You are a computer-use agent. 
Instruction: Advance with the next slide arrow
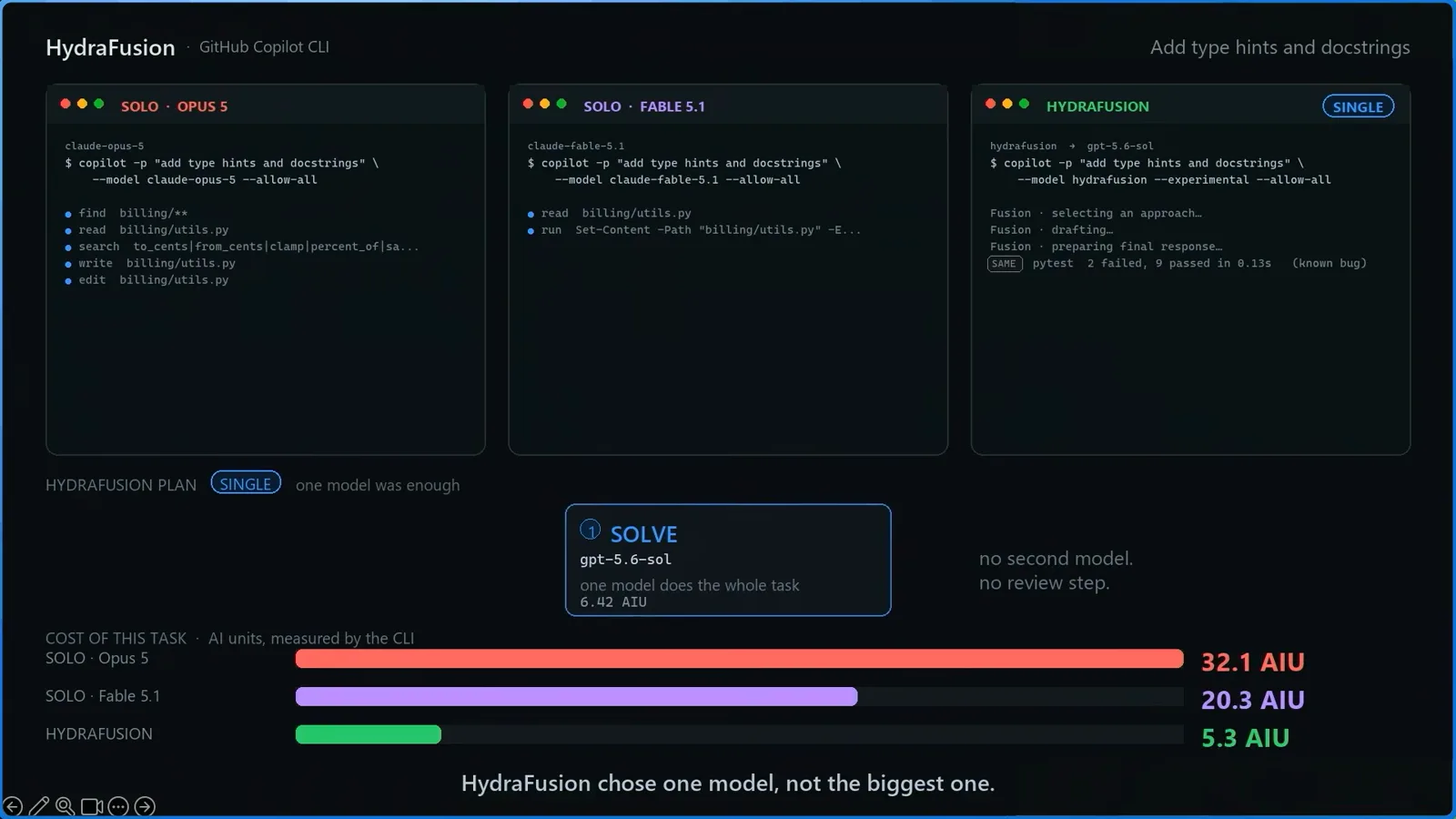(x=145, y=806)
